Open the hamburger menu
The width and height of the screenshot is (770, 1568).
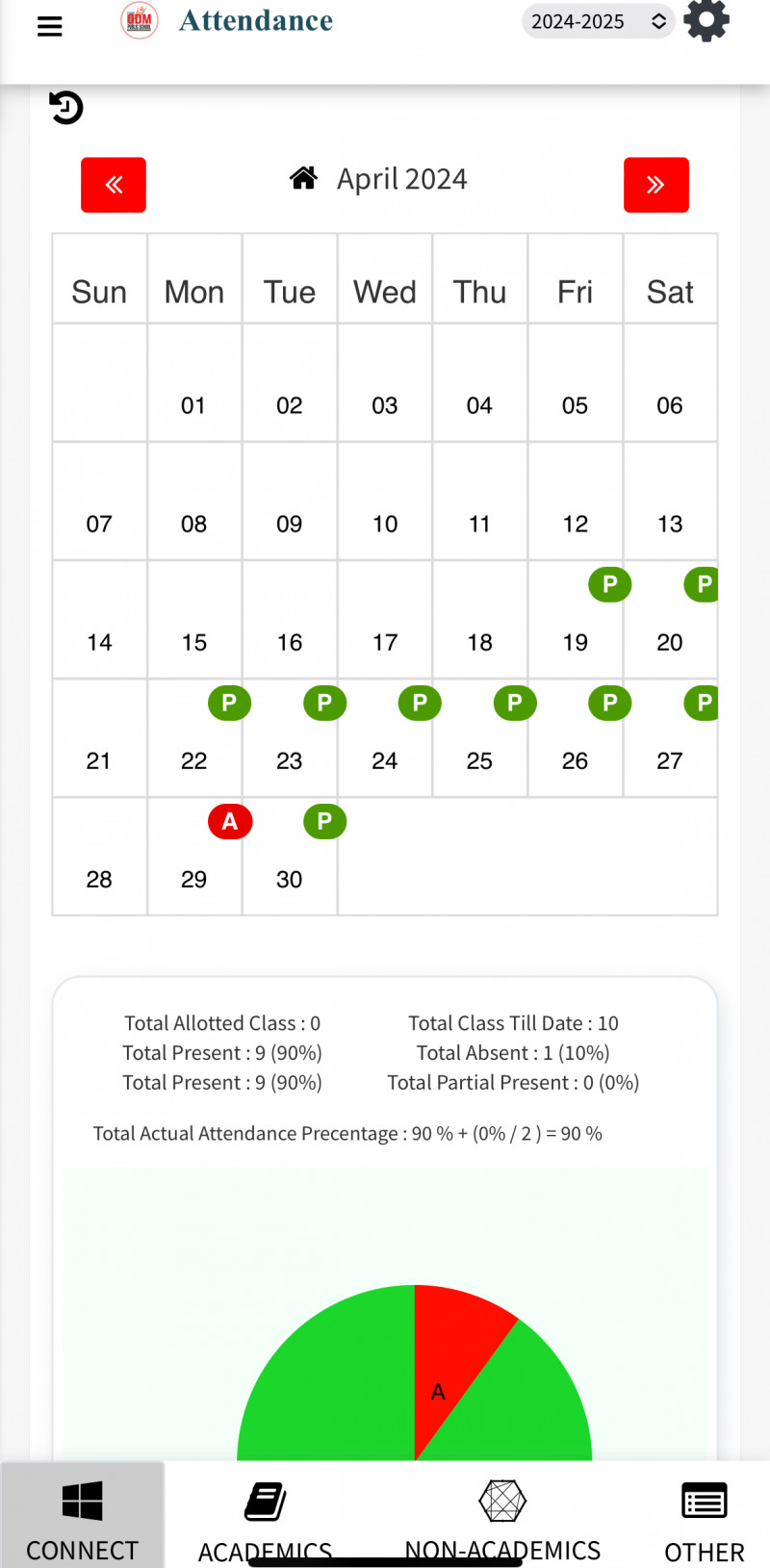pos(49,26)
